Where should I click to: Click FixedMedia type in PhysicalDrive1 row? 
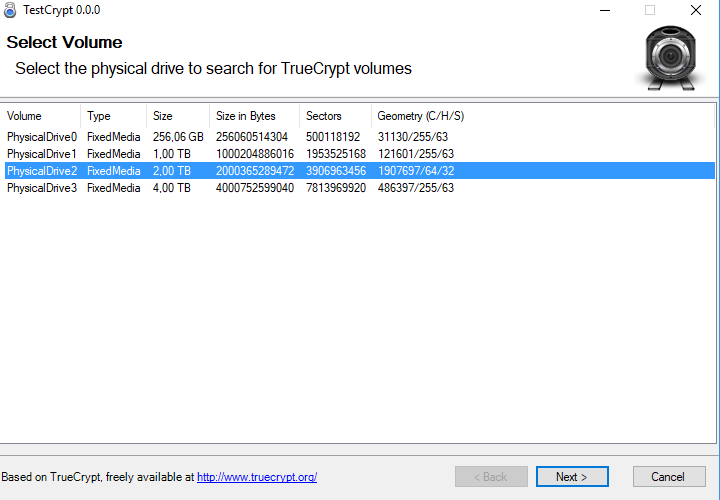tap(113, 154)
